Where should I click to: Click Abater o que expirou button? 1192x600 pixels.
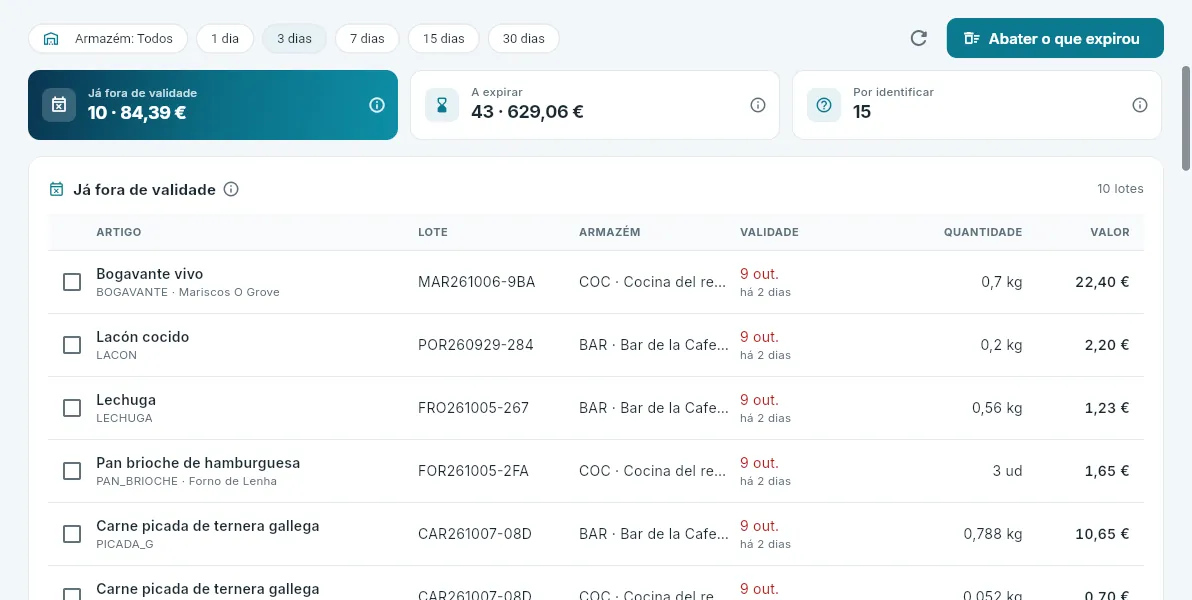point(1055,38)
